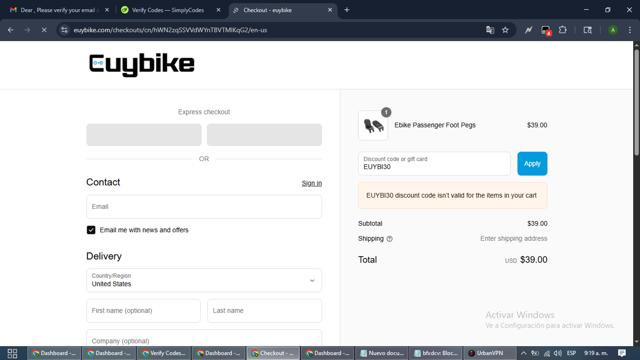Close the Gmail verify email tab

pos(107,10)
